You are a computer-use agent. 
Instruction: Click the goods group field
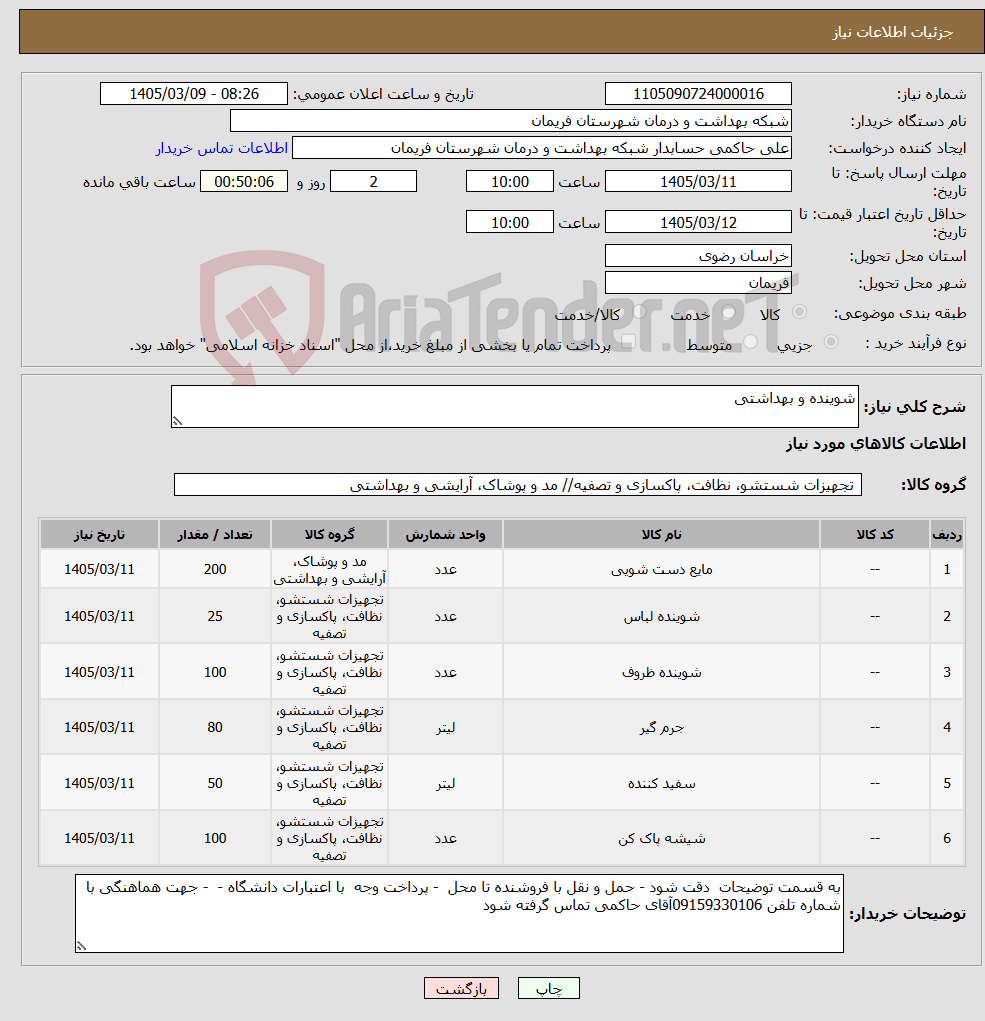pos(518,485)
